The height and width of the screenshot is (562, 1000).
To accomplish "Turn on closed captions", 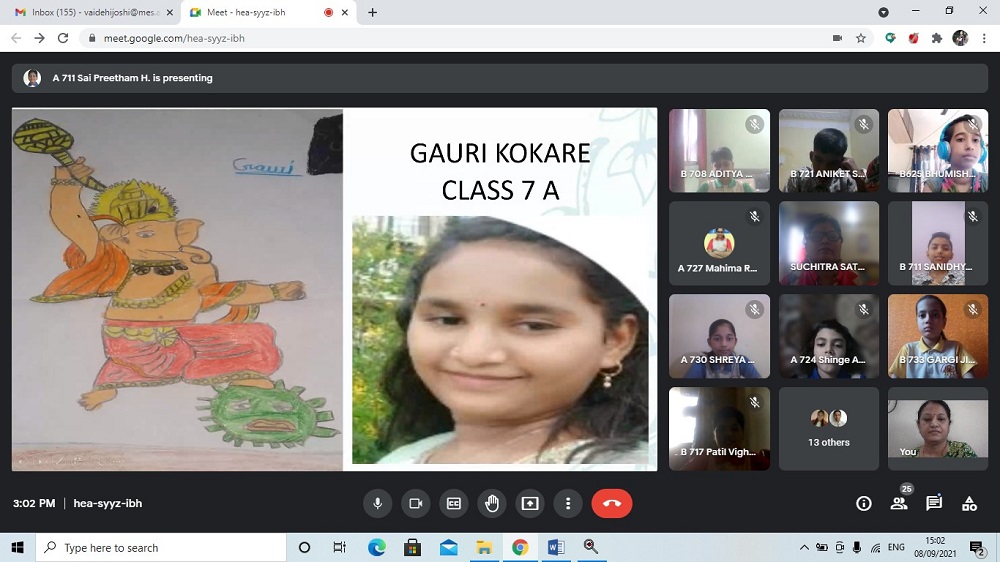I will click(x=453, y=503).
